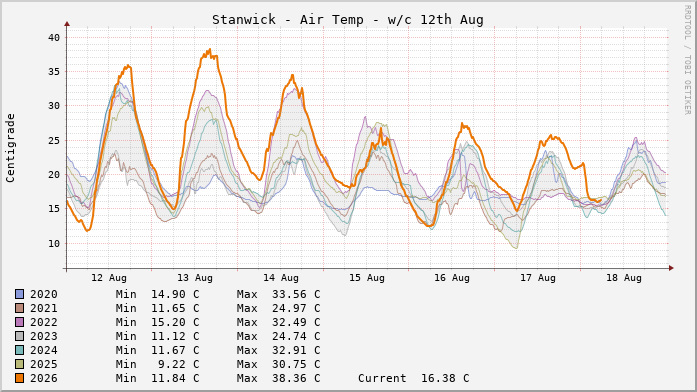Image resolution: width=697 pixels, height=392 pixels.
Task: Click the 2020 blue legend swatch
Action: pos(20,294)
